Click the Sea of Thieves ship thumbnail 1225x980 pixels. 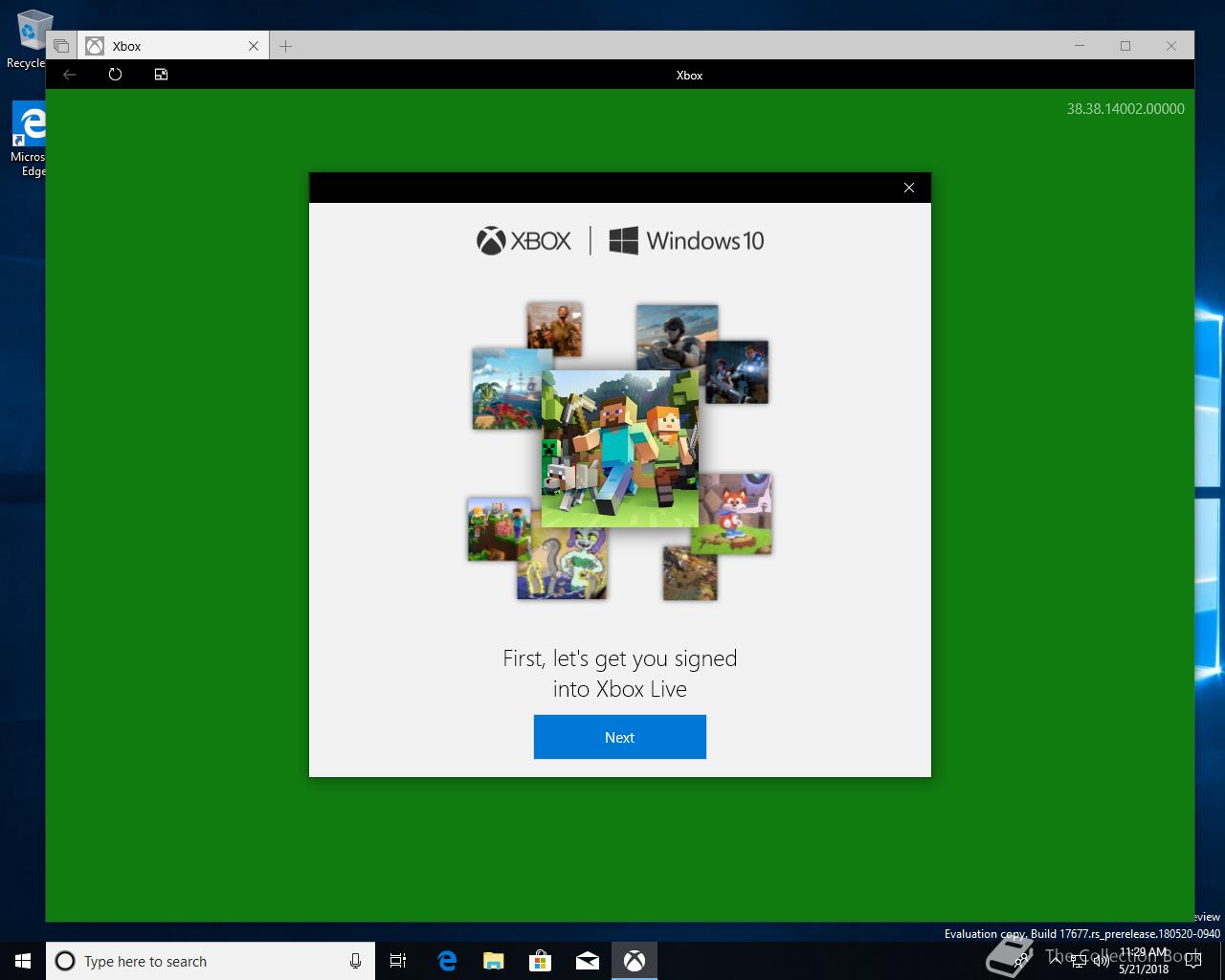tap(507, 389)
